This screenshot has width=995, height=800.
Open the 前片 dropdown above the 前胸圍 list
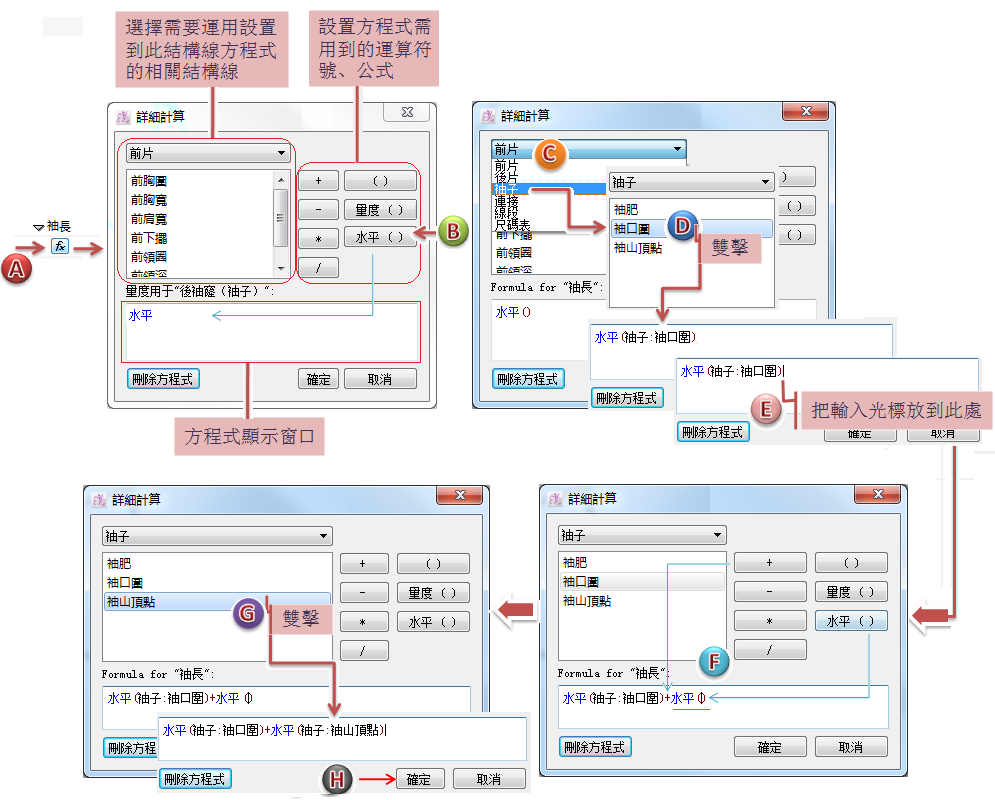(207, 153)
